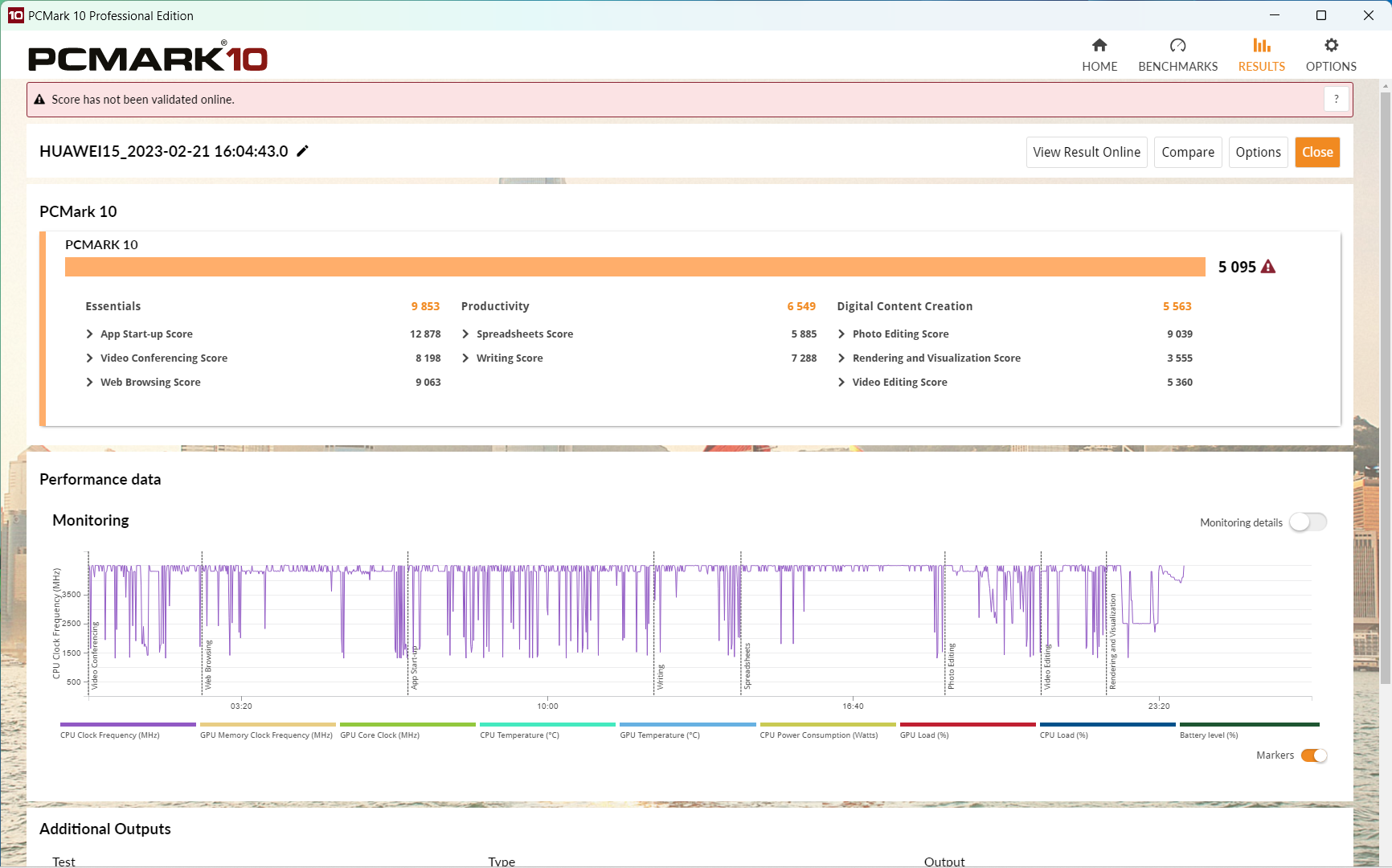
Task: Expand Photo Editing Score details
Action: click(841, 334)
